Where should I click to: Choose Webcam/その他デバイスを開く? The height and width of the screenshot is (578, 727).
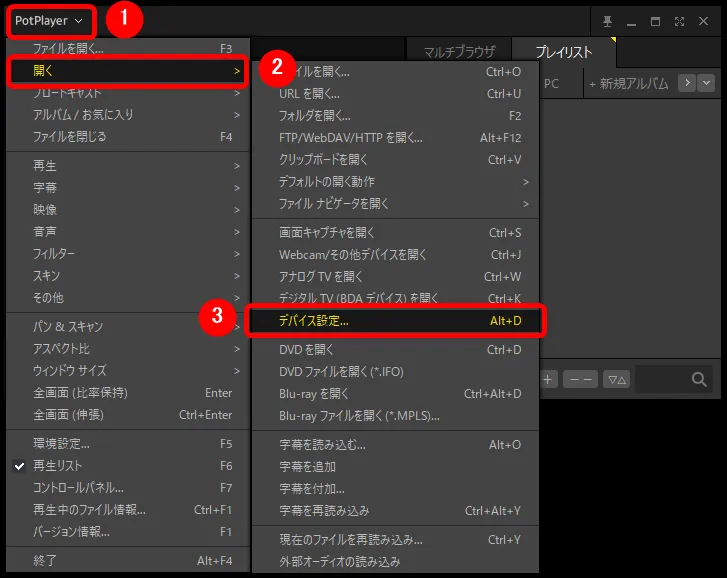(395, 254)
